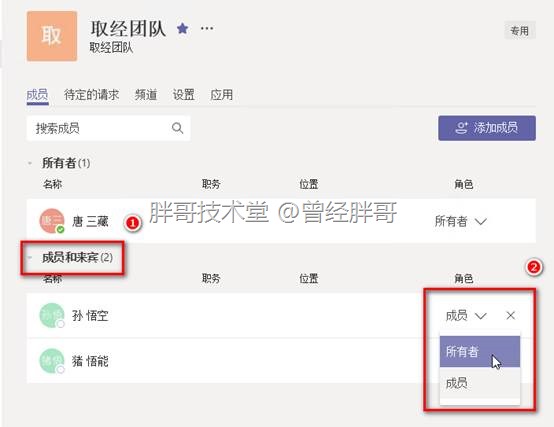Image resolution: width=554 pixels, height=427 pixels.
Task: Click the star favorite icon beside team name
Action: [182, 28]
